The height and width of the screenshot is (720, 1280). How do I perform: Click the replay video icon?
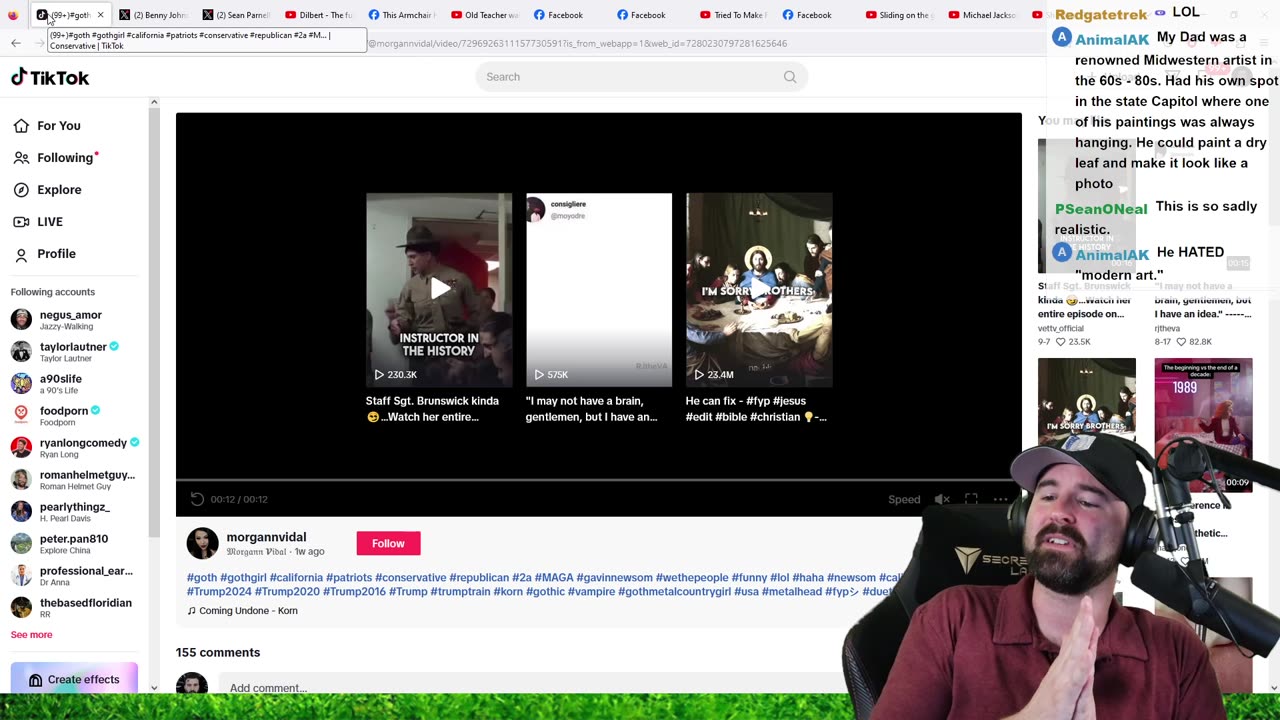pos(197,499)
